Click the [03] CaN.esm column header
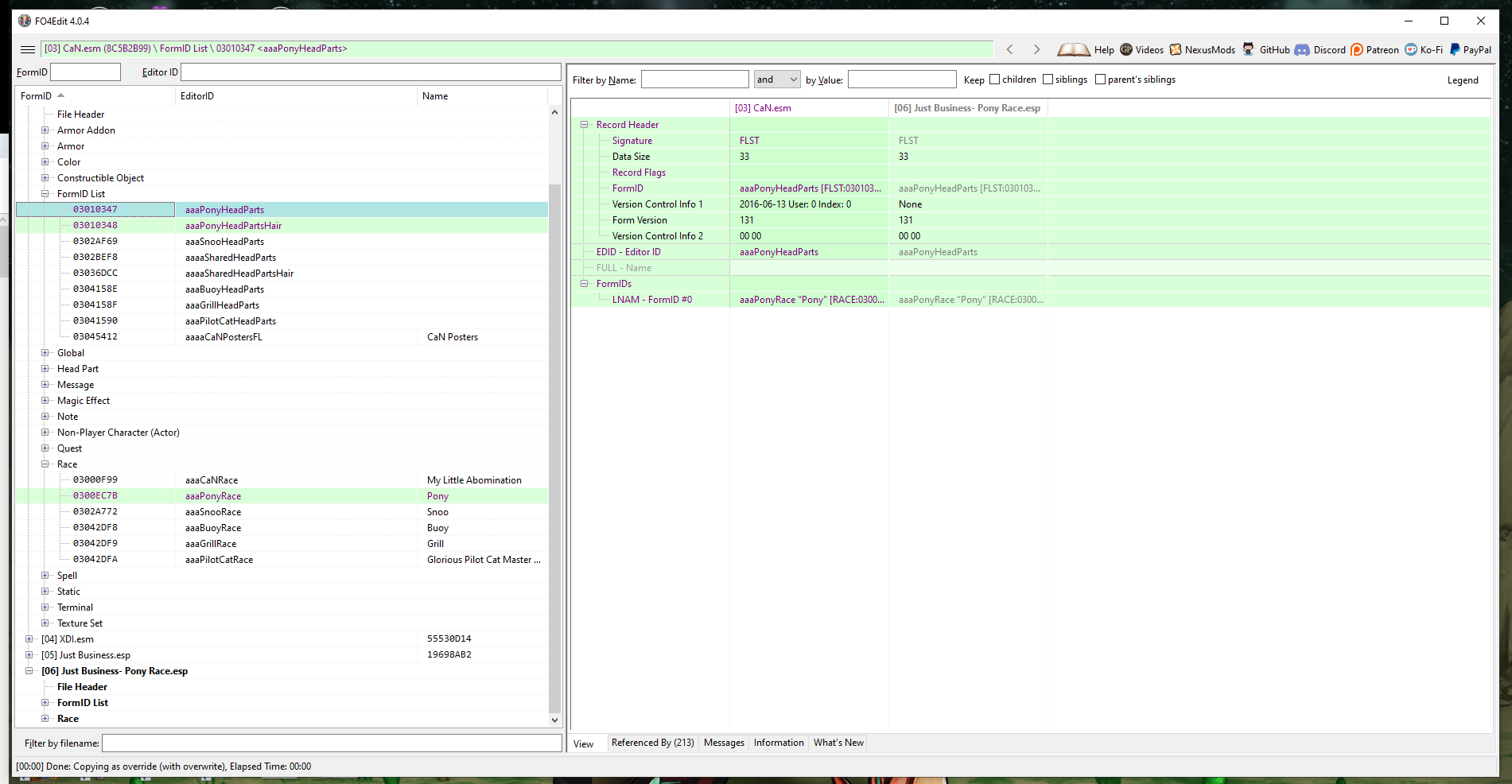 point(809,108)
